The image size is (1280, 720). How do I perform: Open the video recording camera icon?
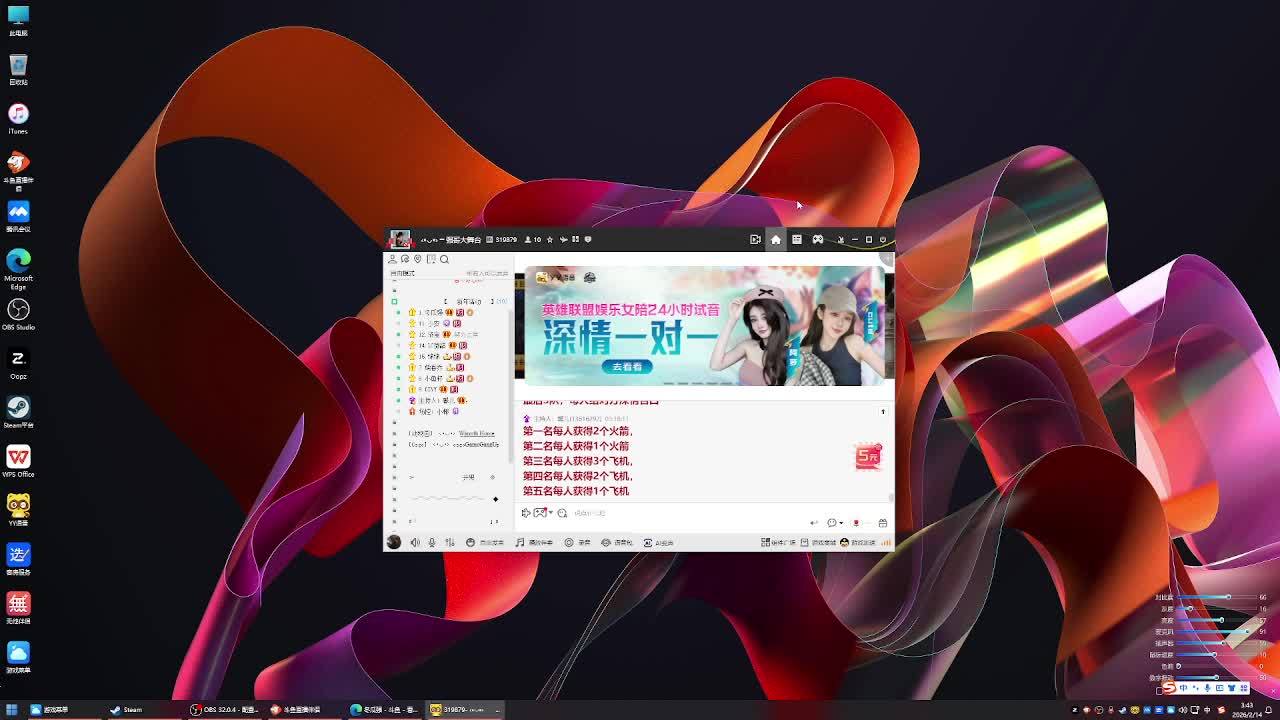click(755, 239)
